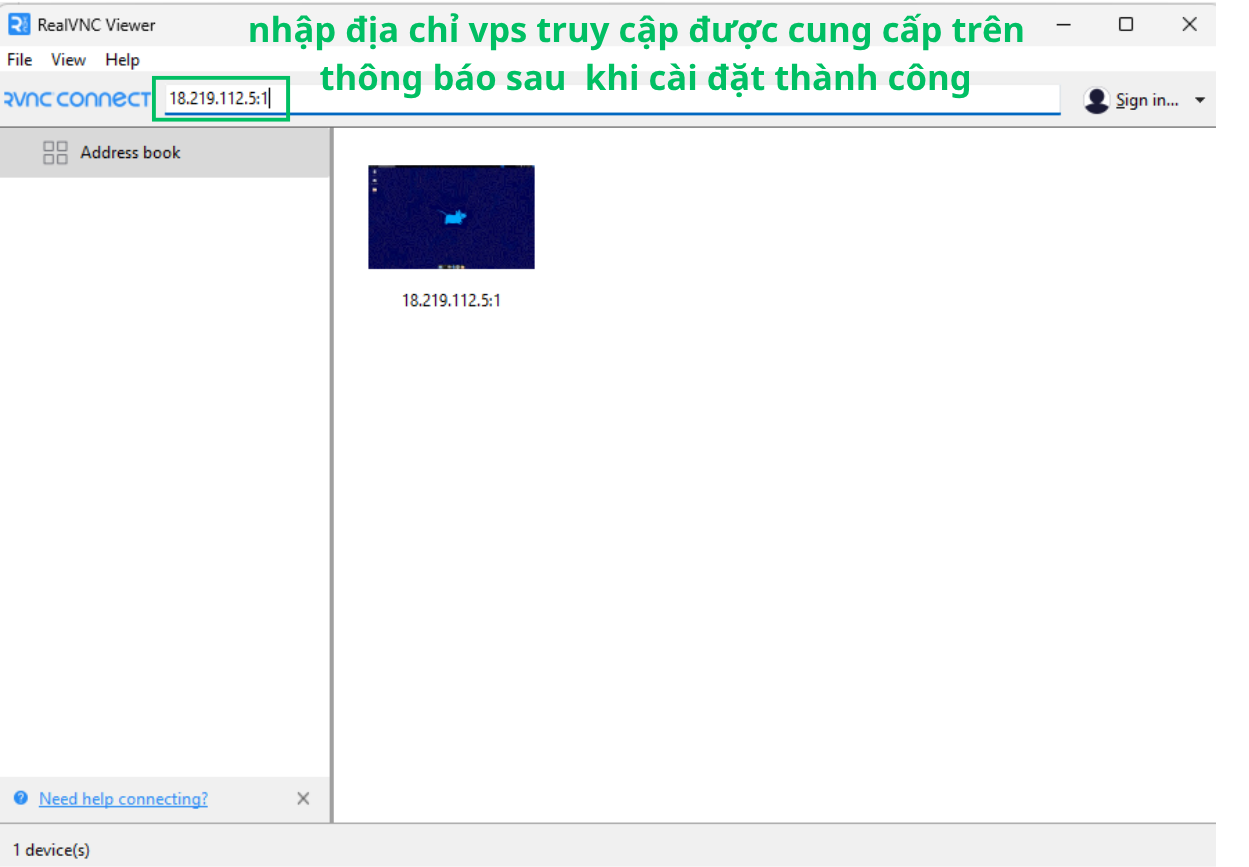This screenshot has height=867, width=1249.
Task: Follow the Need help connecting? link
Action: (123, 799)
